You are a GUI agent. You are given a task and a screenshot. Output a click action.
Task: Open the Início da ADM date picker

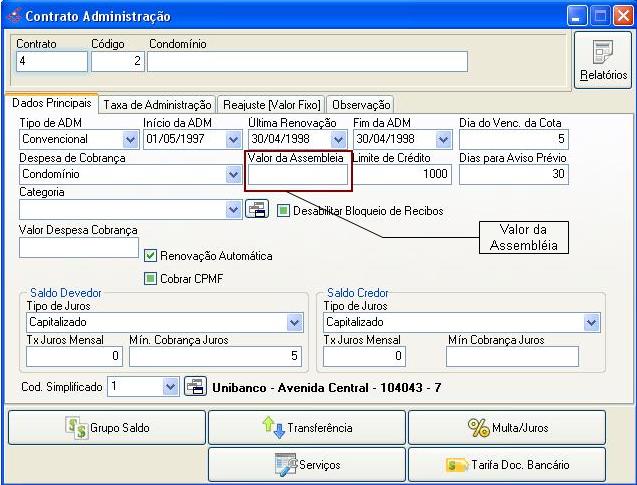click(x=233, y=139)
